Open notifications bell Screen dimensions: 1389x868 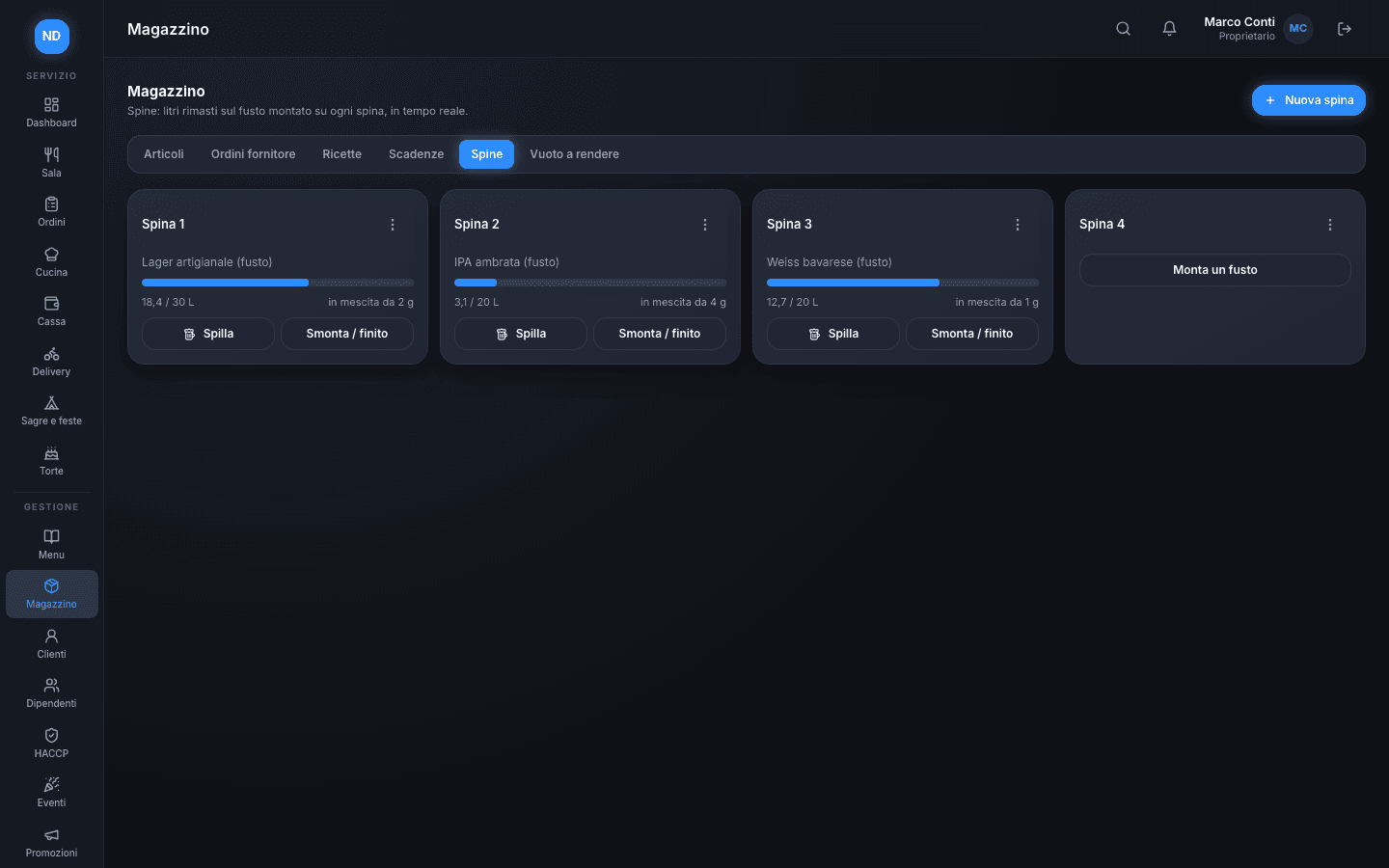click(1169, 29)
